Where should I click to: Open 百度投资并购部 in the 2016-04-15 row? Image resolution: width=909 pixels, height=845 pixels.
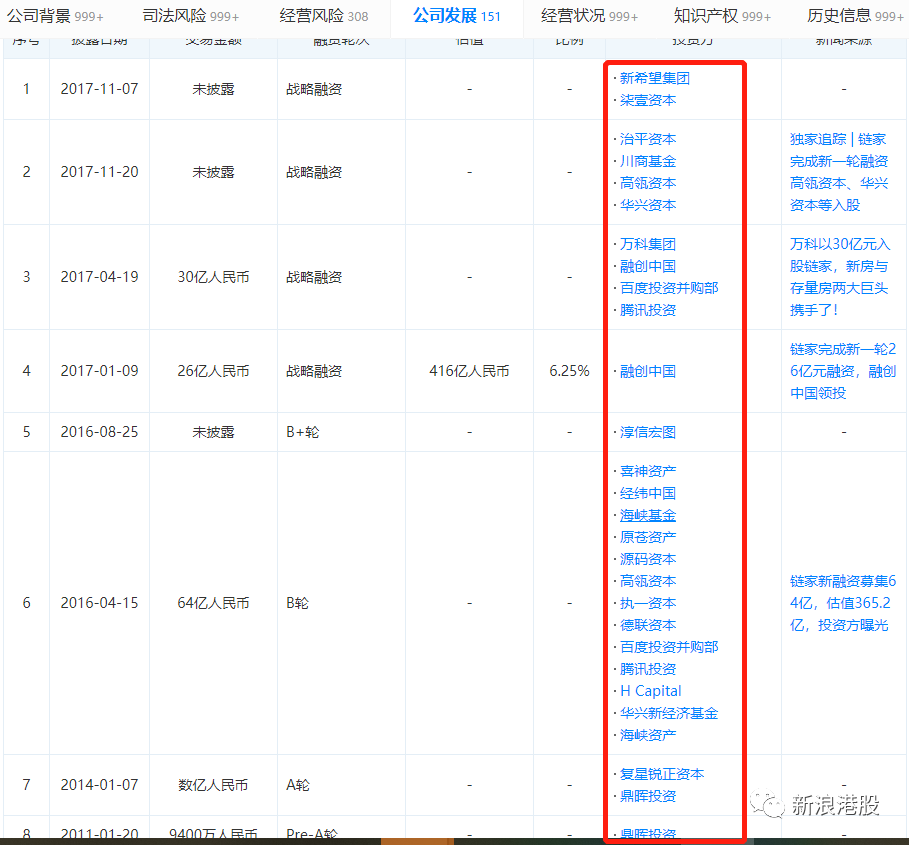tap(669, 647)
